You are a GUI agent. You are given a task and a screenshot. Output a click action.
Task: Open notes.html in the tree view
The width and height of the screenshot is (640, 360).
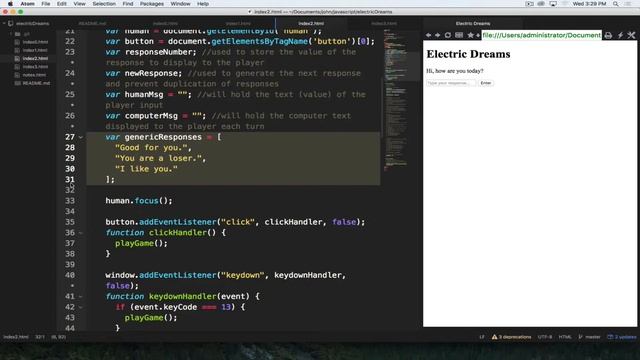34,75
